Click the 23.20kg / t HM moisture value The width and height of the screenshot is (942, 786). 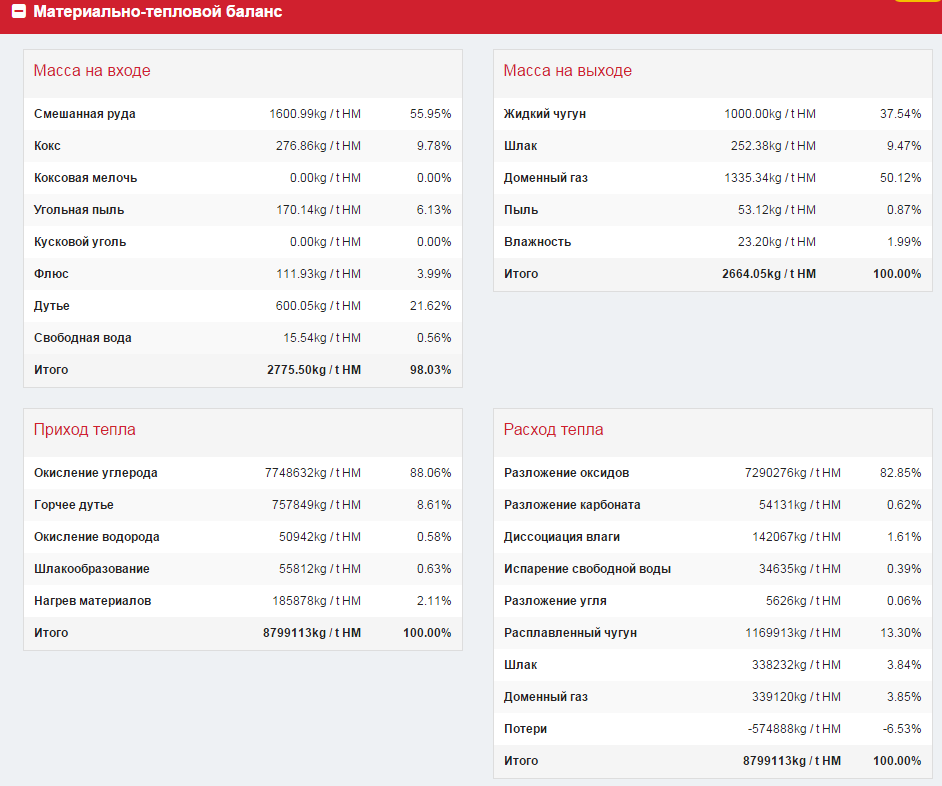tap(777, 242)
